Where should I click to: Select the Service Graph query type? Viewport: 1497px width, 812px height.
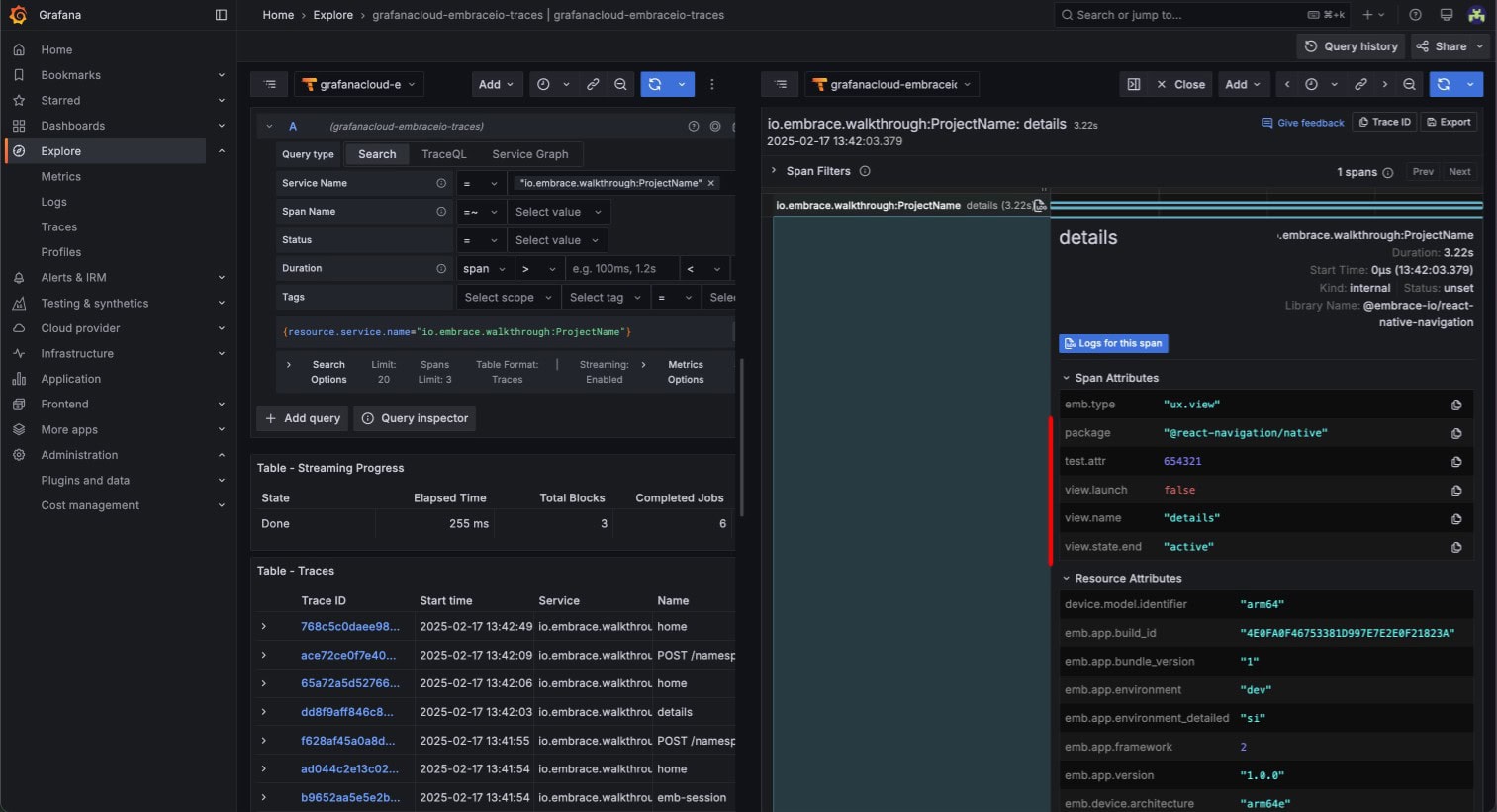tap(530, 154)
